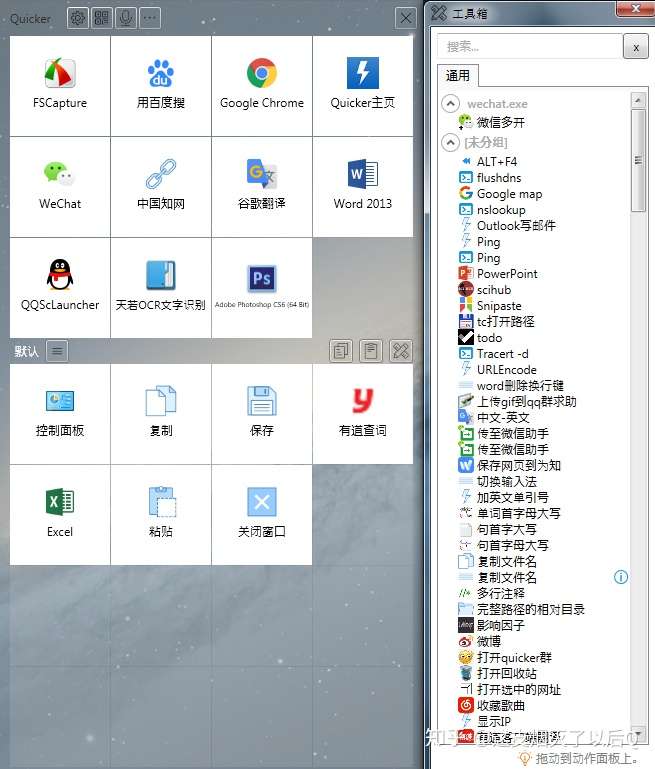Launch Excel tile
Image resolution: width=655 pixels, height=769 pixels.
coord(60,515)
